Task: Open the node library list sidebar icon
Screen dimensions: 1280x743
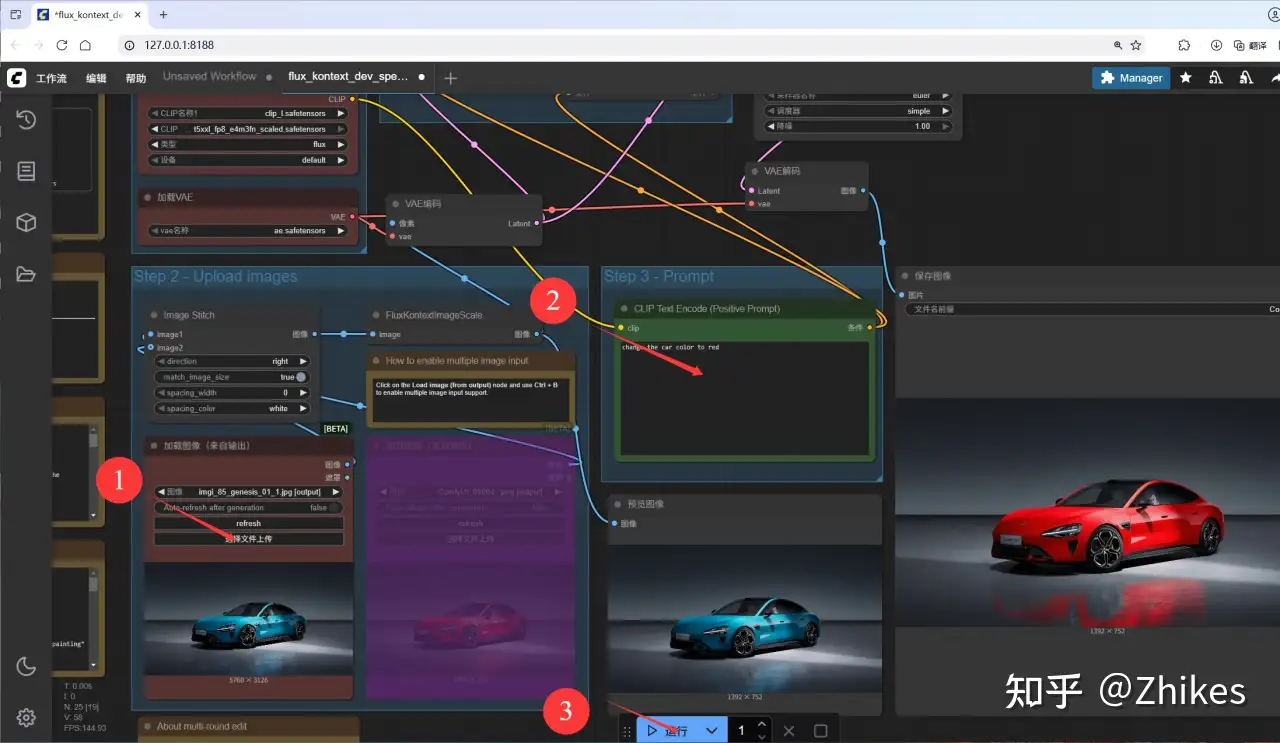Action: pyautogui.click(x=26, y=171)
